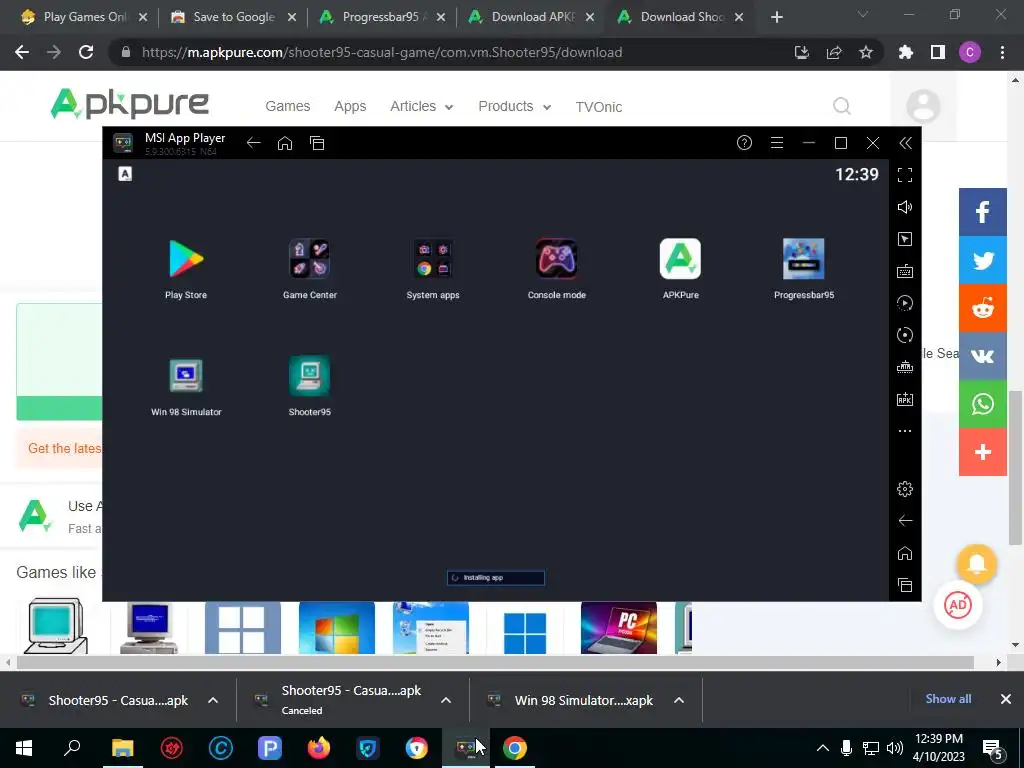The image size is (1024, 768).
Task: Click the AD block circle icon
Action: click(958, 605)
